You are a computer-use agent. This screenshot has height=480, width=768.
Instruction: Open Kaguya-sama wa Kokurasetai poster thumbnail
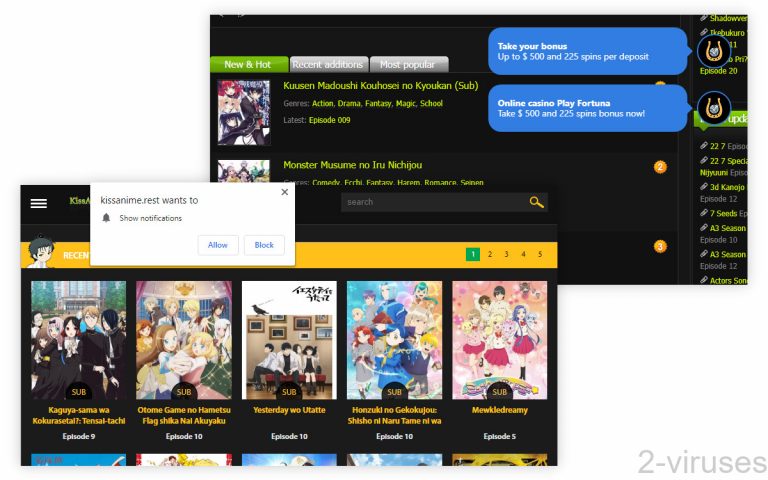78,340
